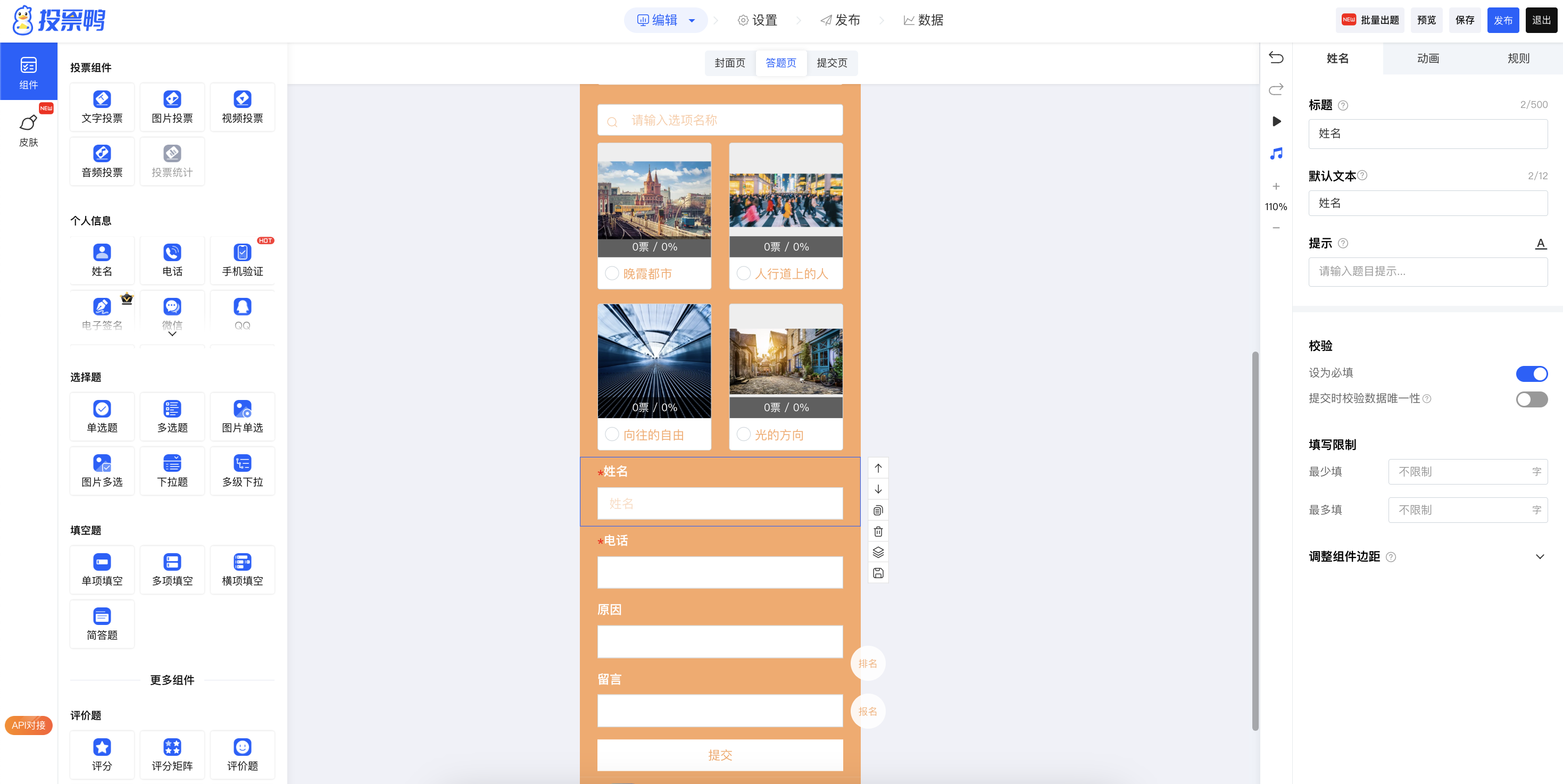The width and height of the screenshot is (1563, 784).
Task: Click the undo arrow icon
Action: tap(1276, 57)
